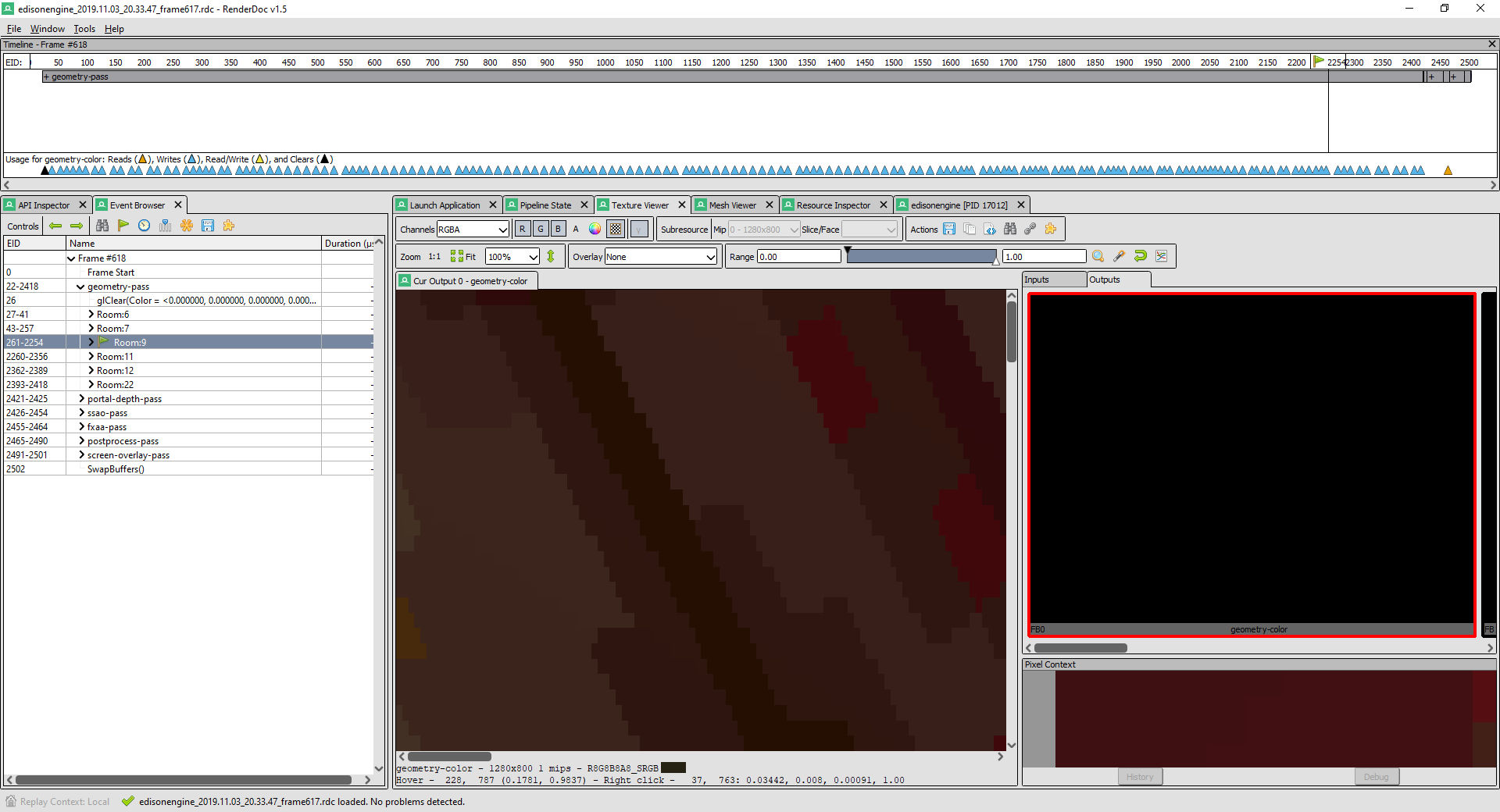Click the green bookmark flag in Event Browser
Image resolution: width=1500 pixels, height=812 pixels.
pyautogui.click(x=123, y=226)
